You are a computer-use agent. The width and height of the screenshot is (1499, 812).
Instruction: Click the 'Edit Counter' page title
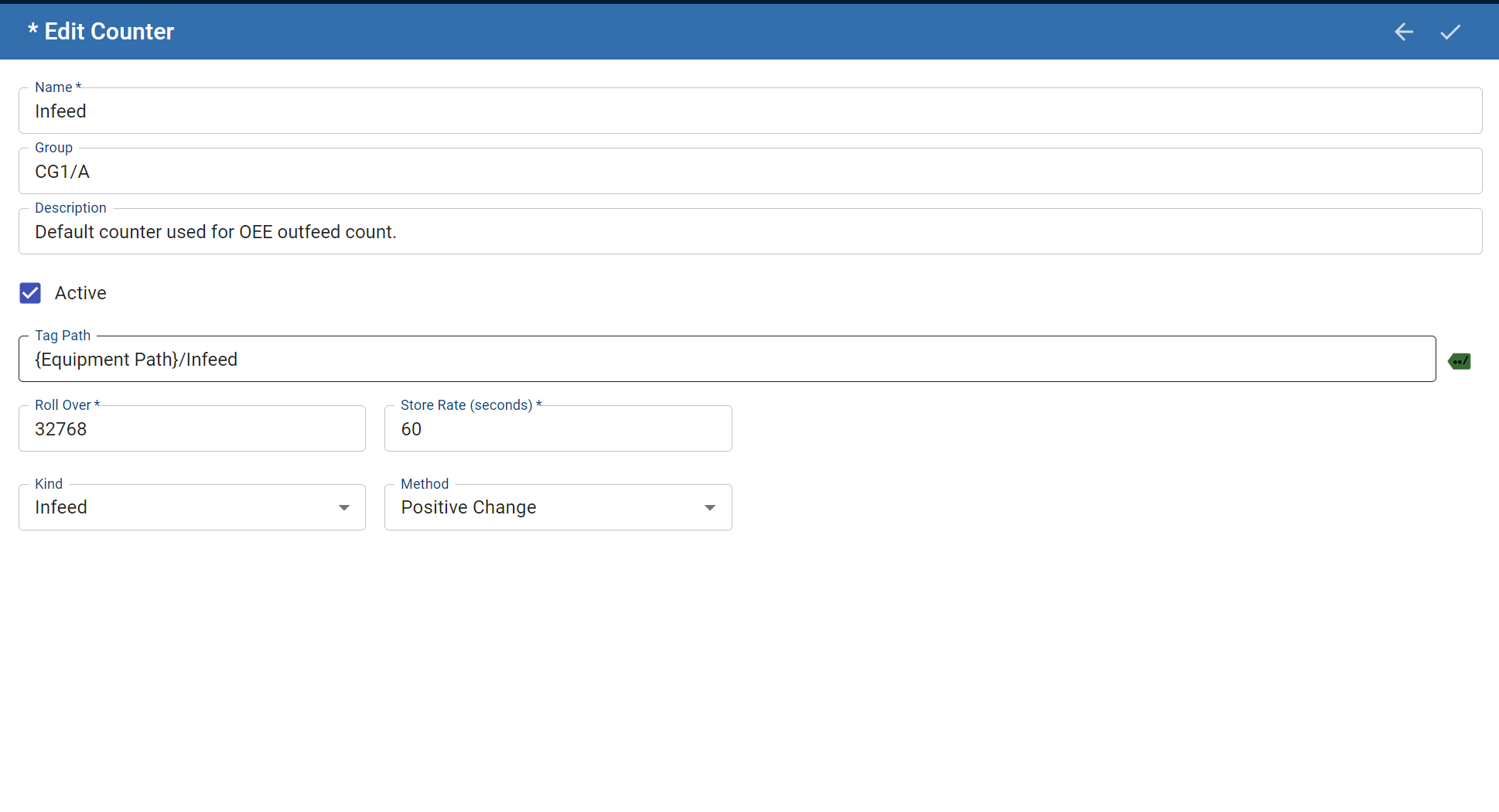(x=108, y=32)
